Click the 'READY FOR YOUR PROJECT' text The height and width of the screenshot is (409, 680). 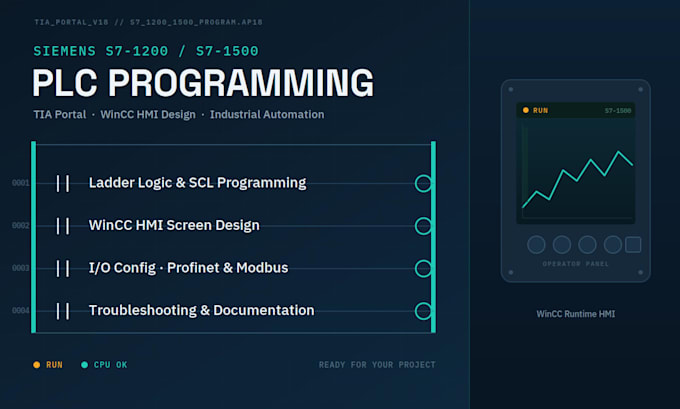tap(377, 365)
